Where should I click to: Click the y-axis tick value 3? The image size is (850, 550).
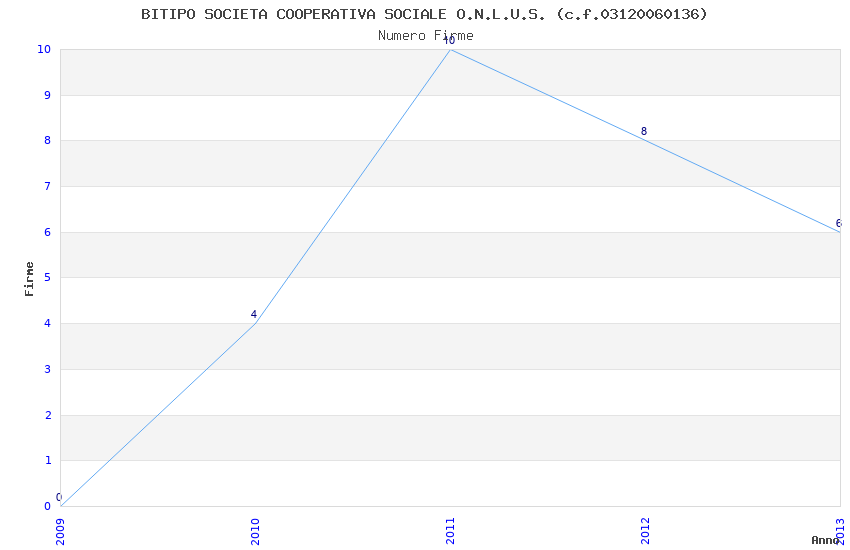(48, 370)
